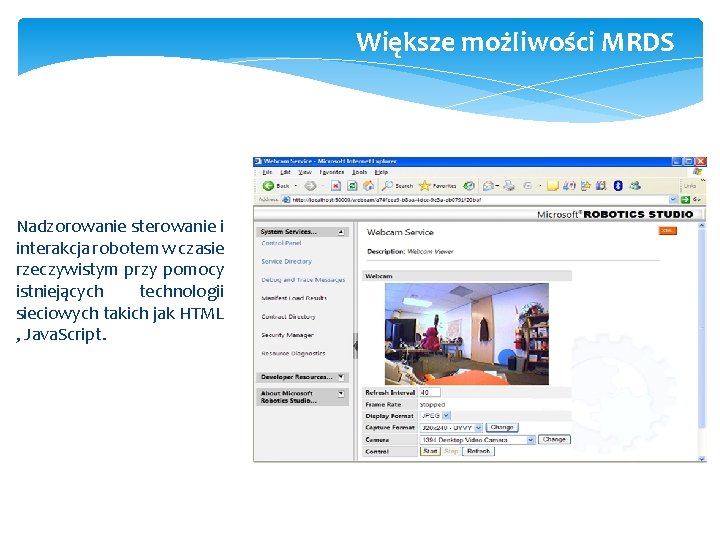Click the blue Bluetooth icon
The width and height of the screenshot is (720, 540).
618,186
